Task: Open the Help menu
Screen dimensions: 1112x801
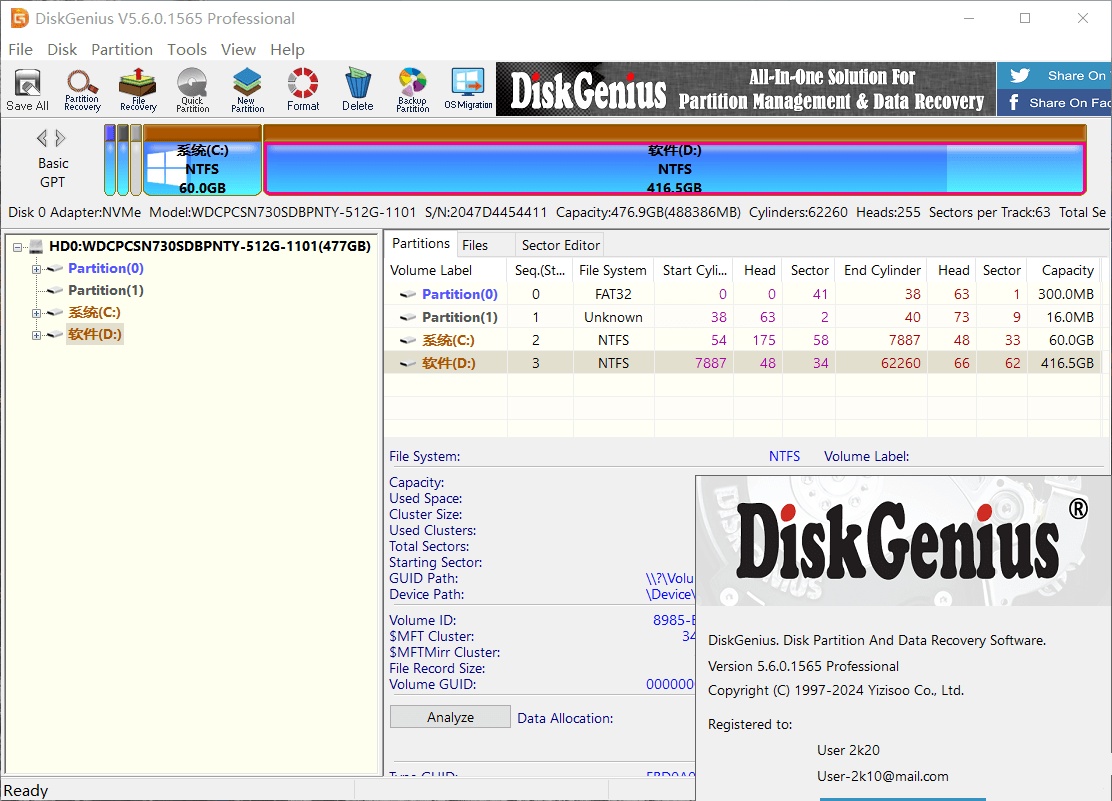Action: pos(287,50)
